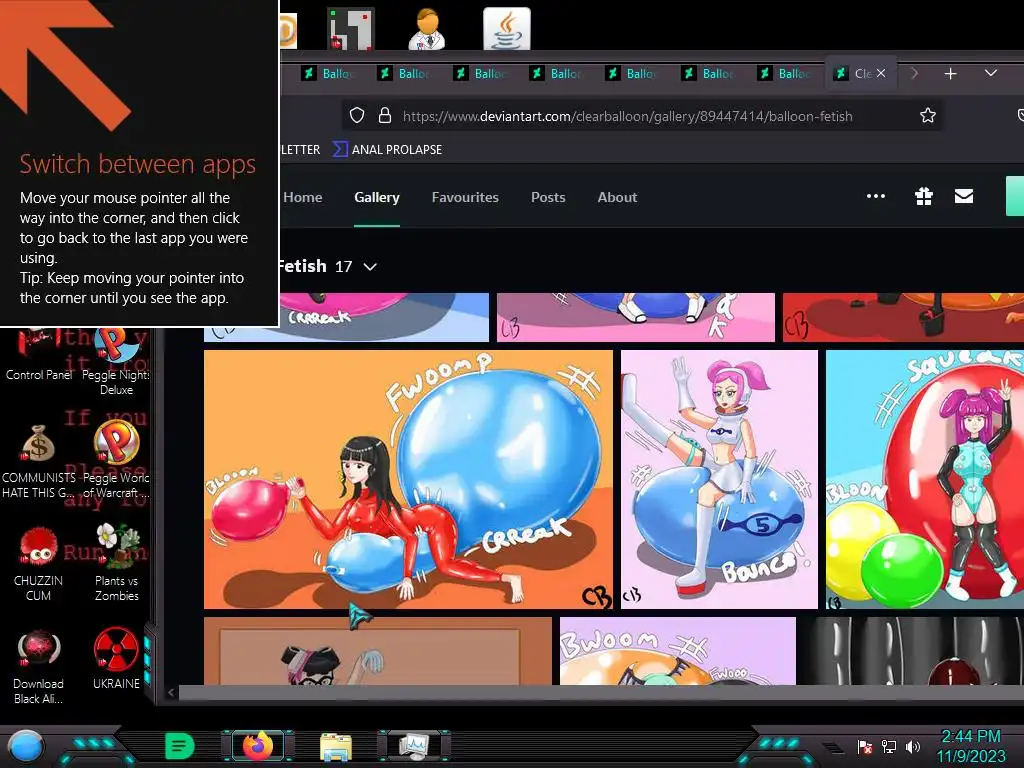Open the About tab

click(617, 197)
